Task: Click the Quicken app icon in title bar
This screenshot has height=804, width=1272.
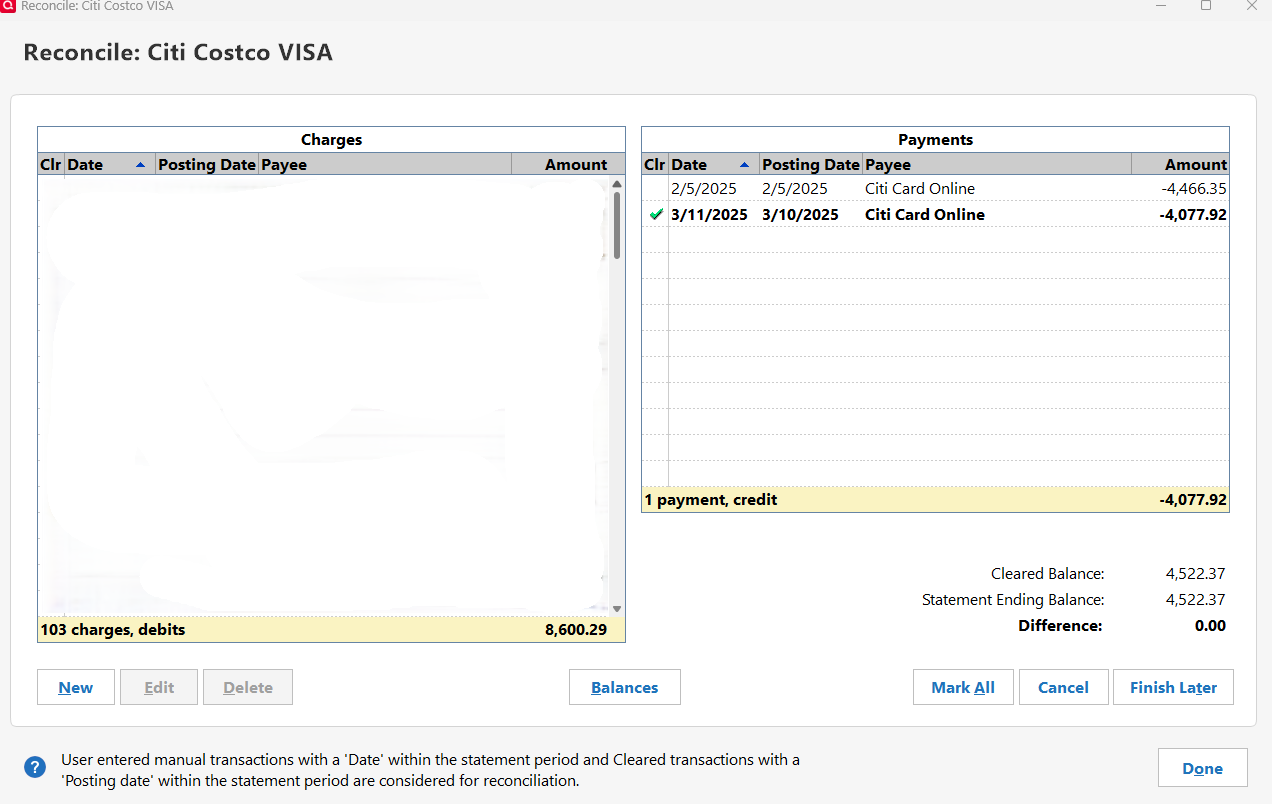Action: 8,6
